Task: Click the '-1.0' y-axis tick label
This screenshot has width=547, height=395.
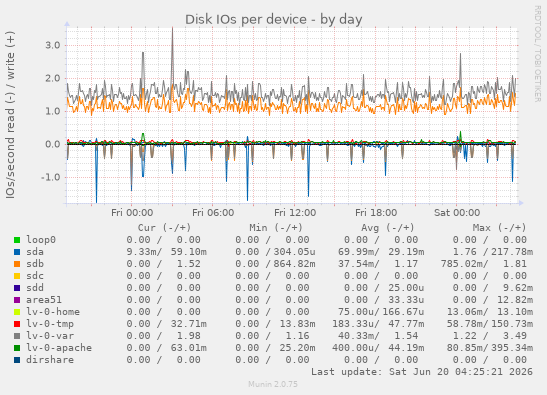Action: 51,178
